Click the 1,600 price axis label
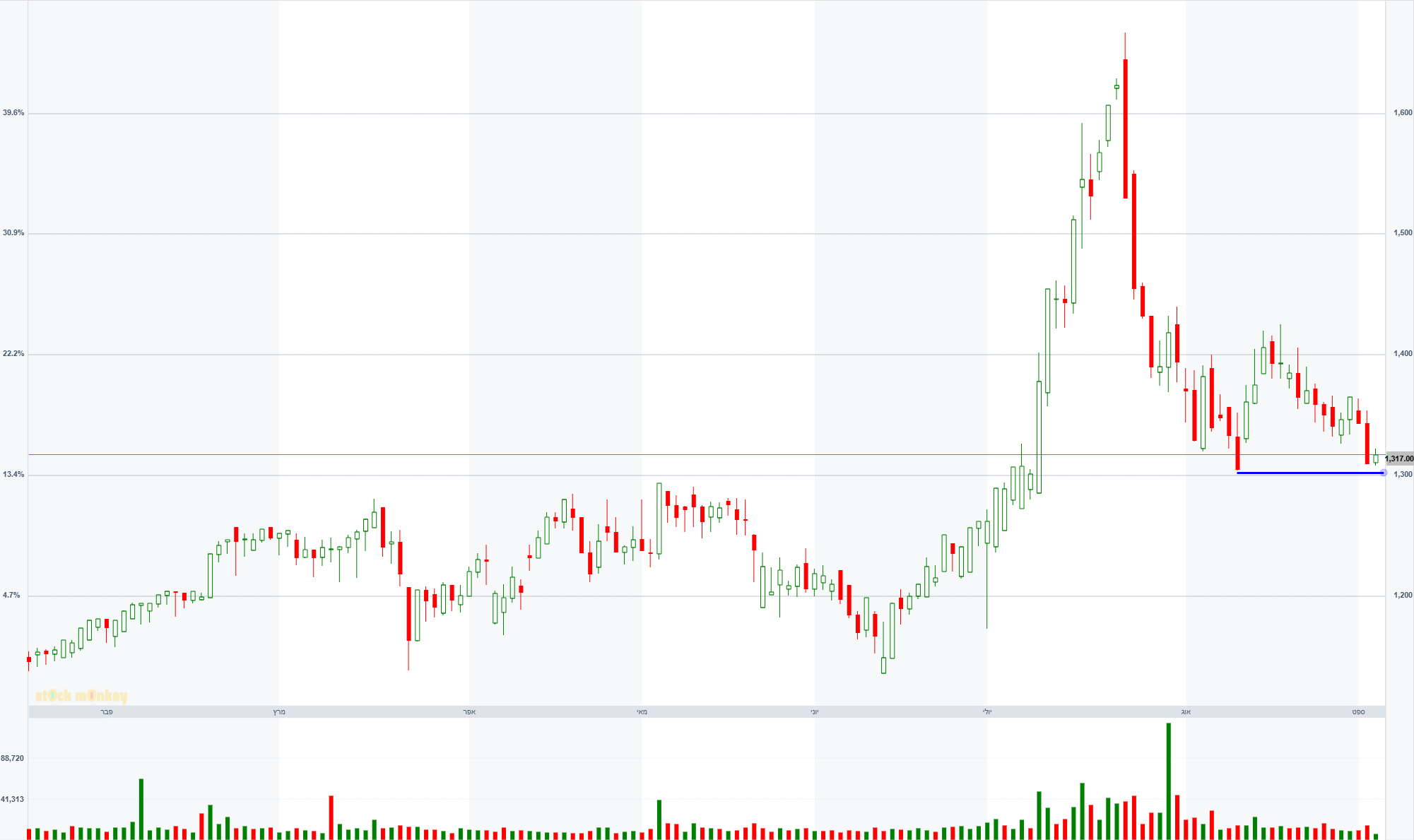This screenshot has height=840, width=1414. pos(1403,113)
